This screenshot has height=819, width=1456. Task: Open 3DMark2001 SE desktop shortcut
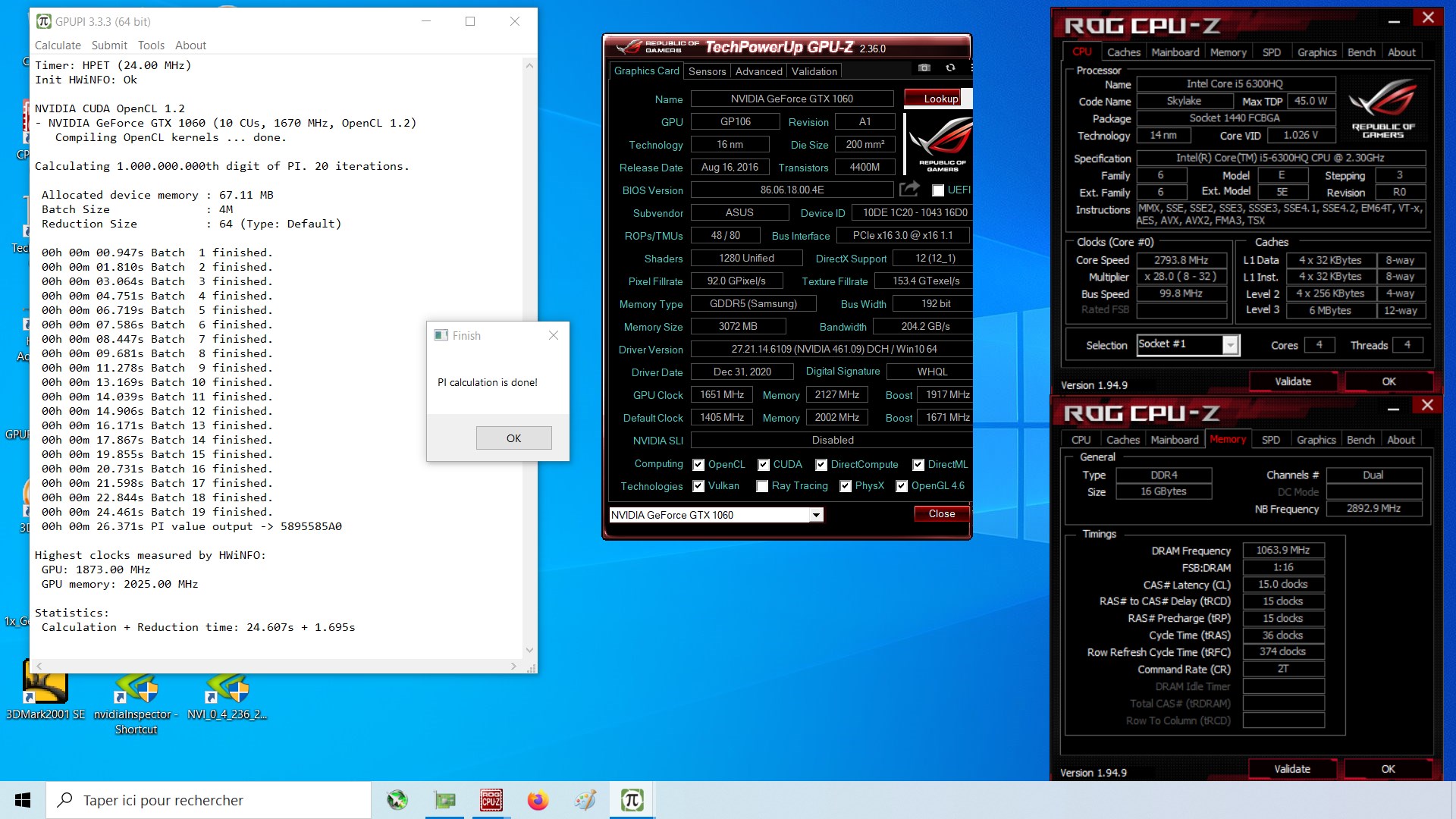(45, 689)
